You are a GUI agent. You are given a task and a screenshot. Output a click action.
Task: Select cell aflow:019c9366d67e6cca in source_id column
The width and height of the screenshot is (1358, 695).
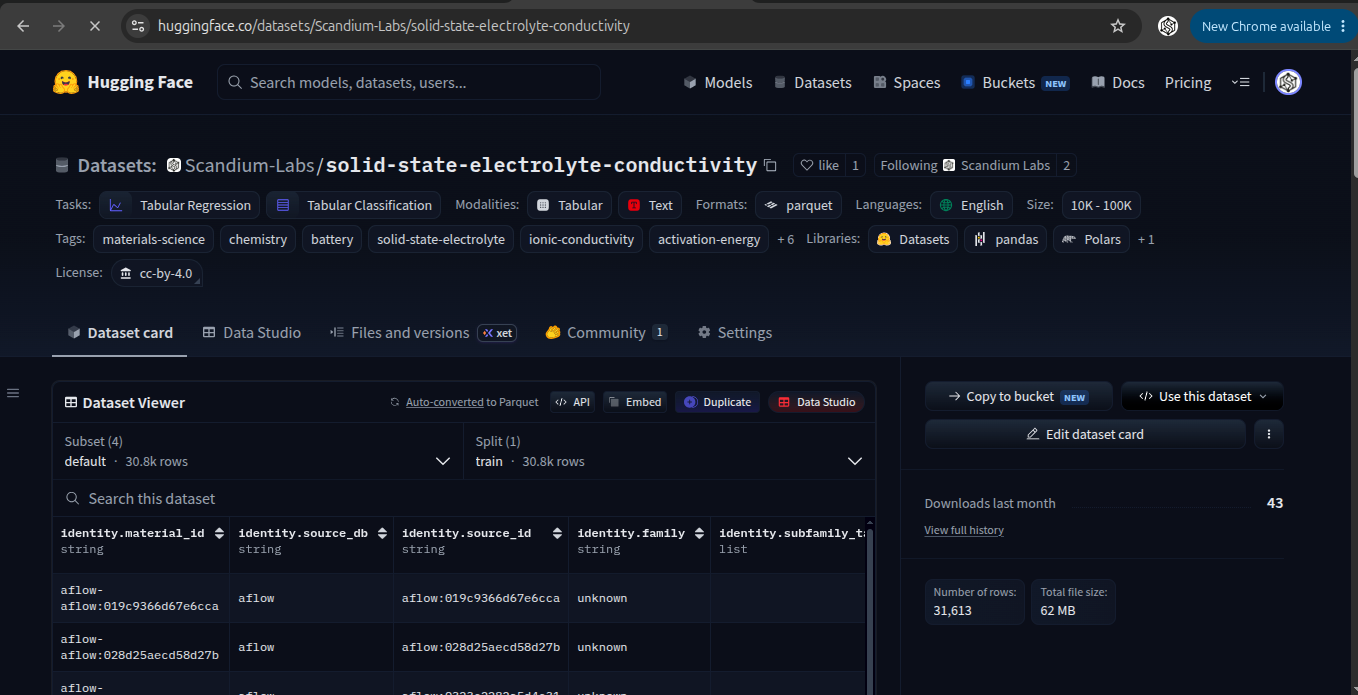pyautogui.click(x=481, y=598)
